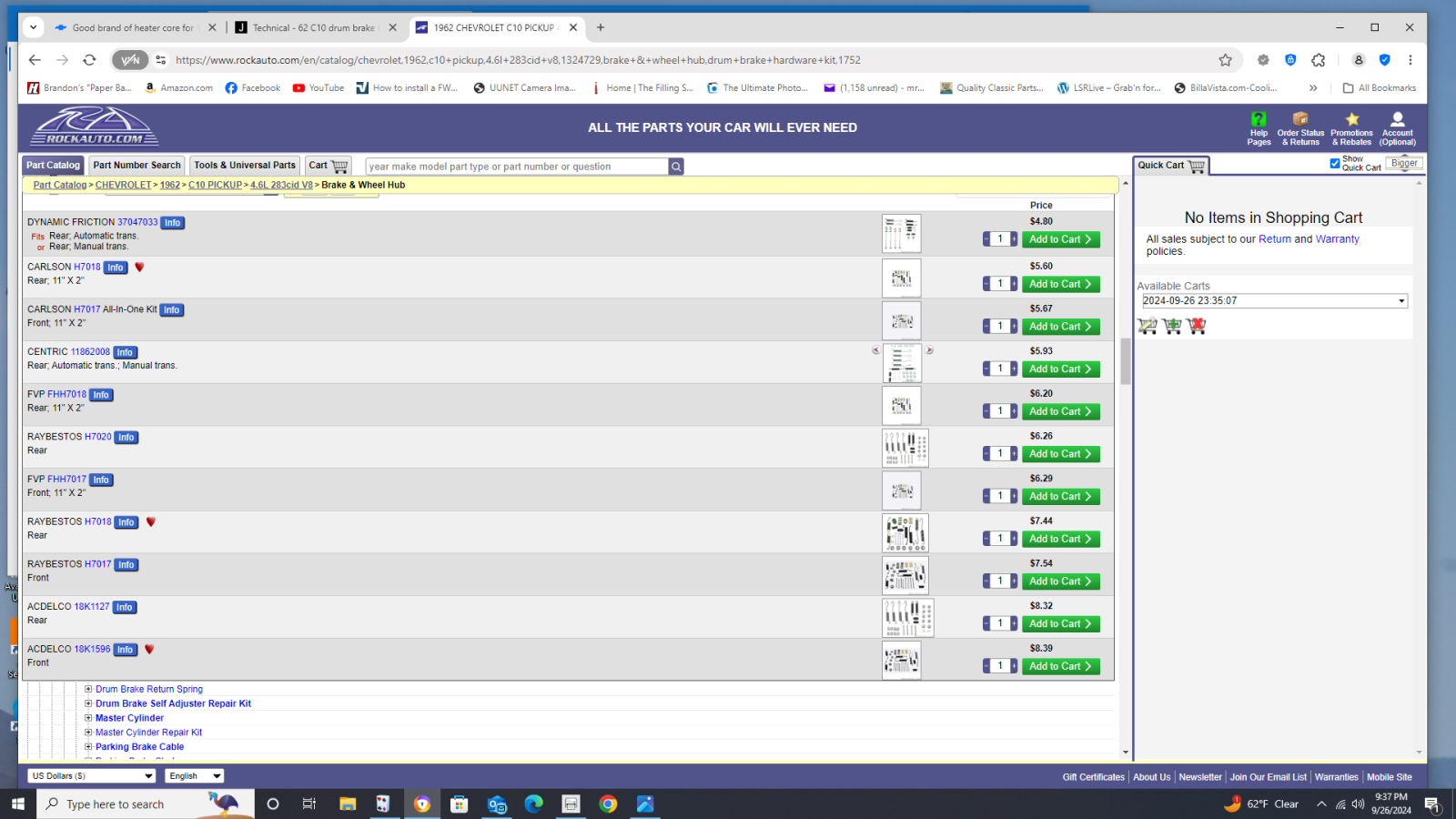Open the Available Carts dropdown
Image resolution: width=1456 pixels, height=819 pixels.
click(x=1275, y=301)
